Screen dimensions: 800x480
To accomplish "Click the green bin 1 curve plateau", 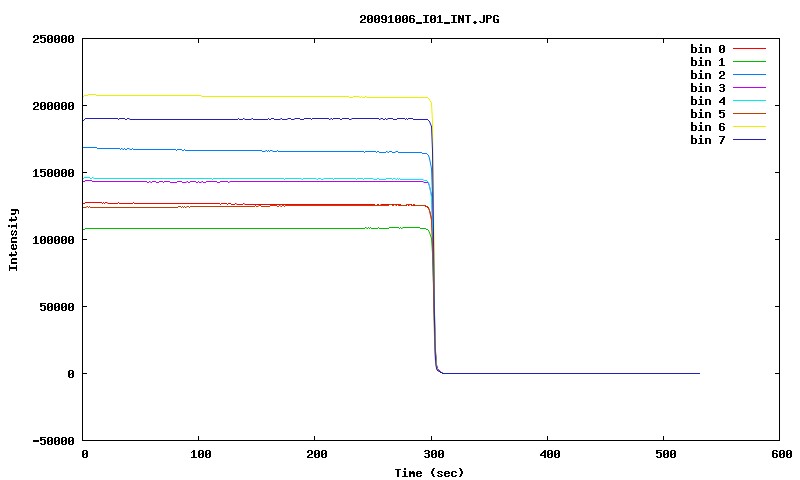I will (x=255, y=229).
